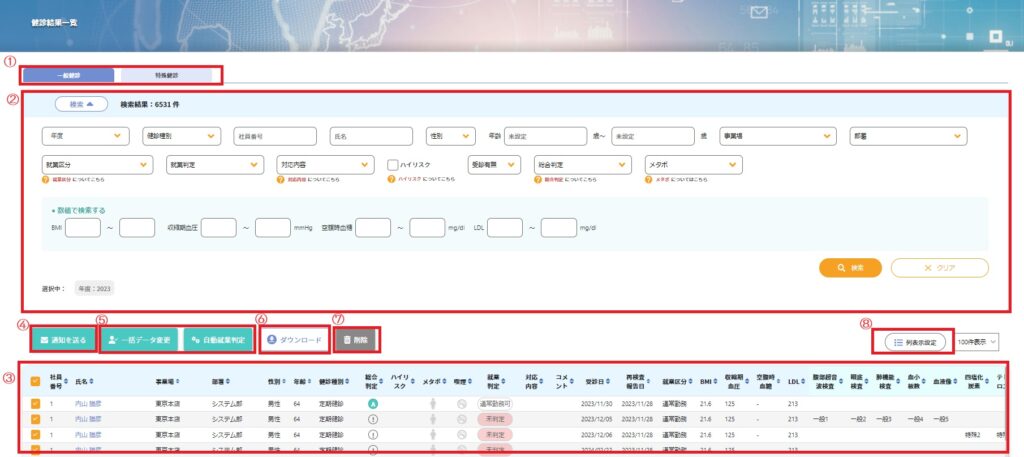Viewport: 1024px width, 457px height.
Task: Change the 100件表示 page size dropdown
Action: click(976, 341)
